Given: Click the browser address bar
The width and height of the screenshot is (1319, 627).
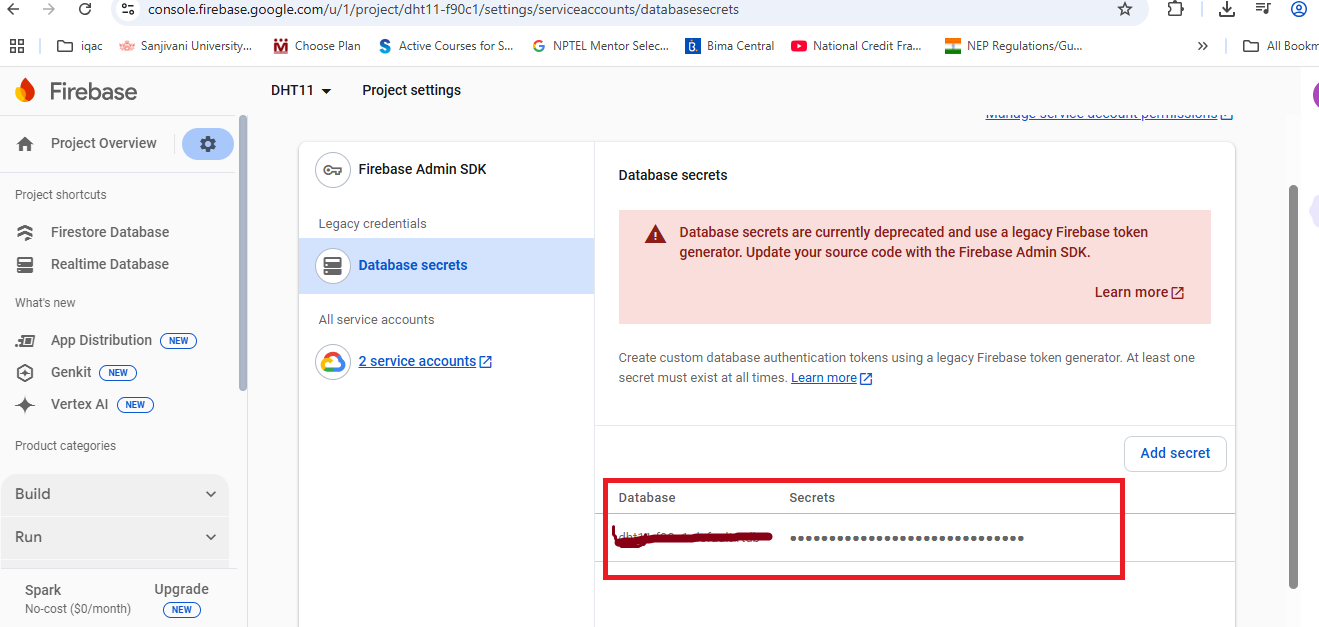Looking at the screenshot, I should pyautogui.click(x=620, y=9).
